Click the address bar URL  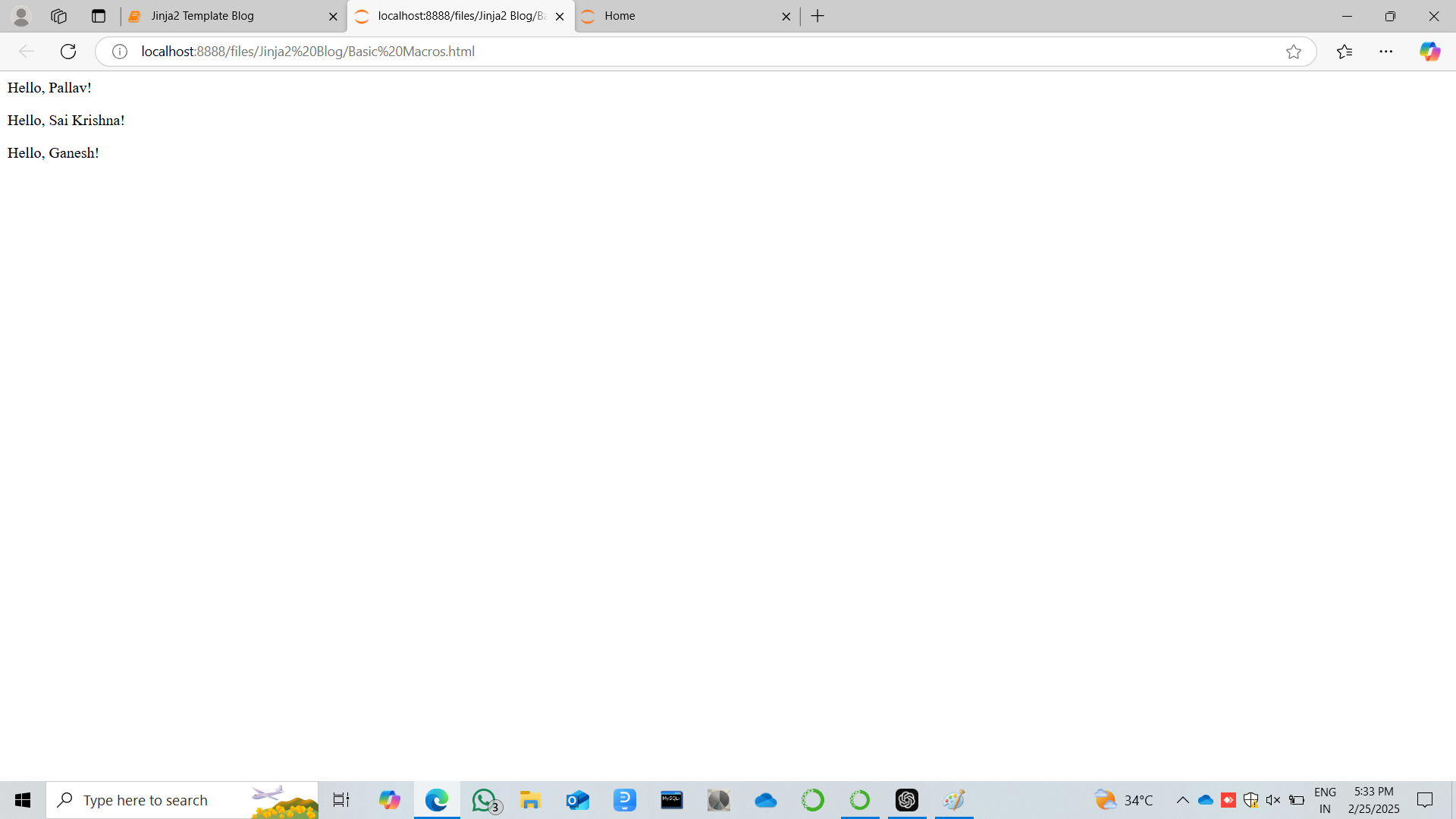[x=308, y=52]
